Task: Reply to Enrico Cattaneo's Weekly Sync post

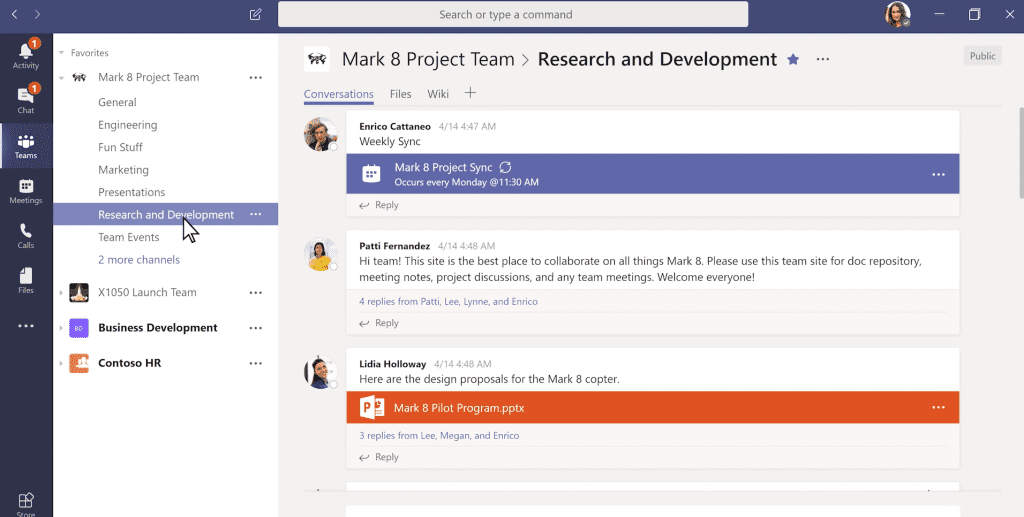Action: [x=379, y=205]
